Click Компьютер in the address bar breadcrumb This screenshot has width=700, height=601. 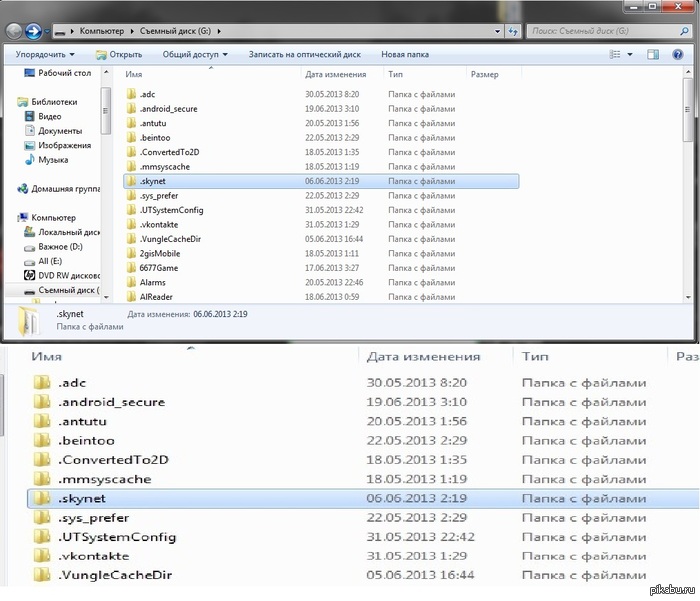(103, 32)
